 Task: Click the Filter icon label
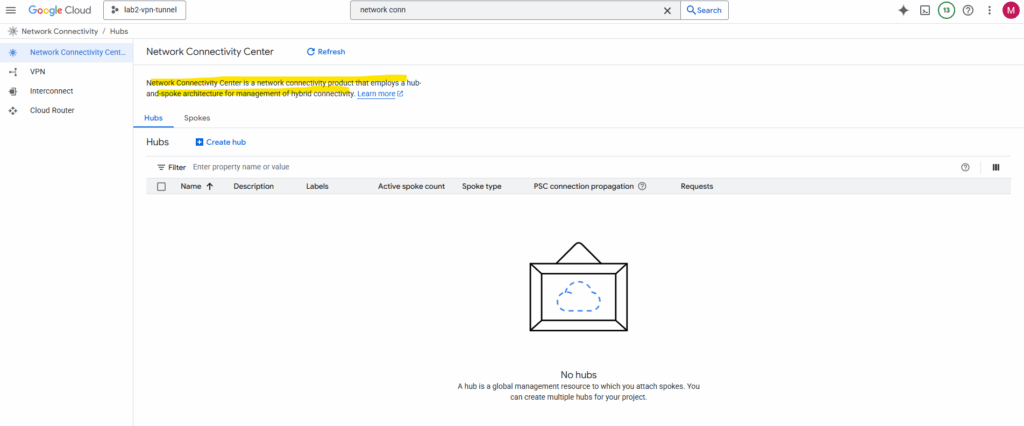pos(172,167)
